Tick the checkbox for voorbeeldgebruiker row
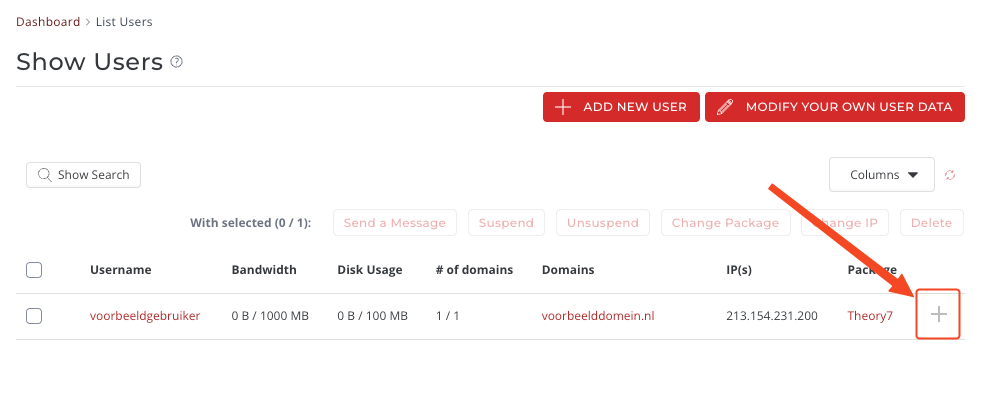The image size is (983, 393). coord(34,316)
